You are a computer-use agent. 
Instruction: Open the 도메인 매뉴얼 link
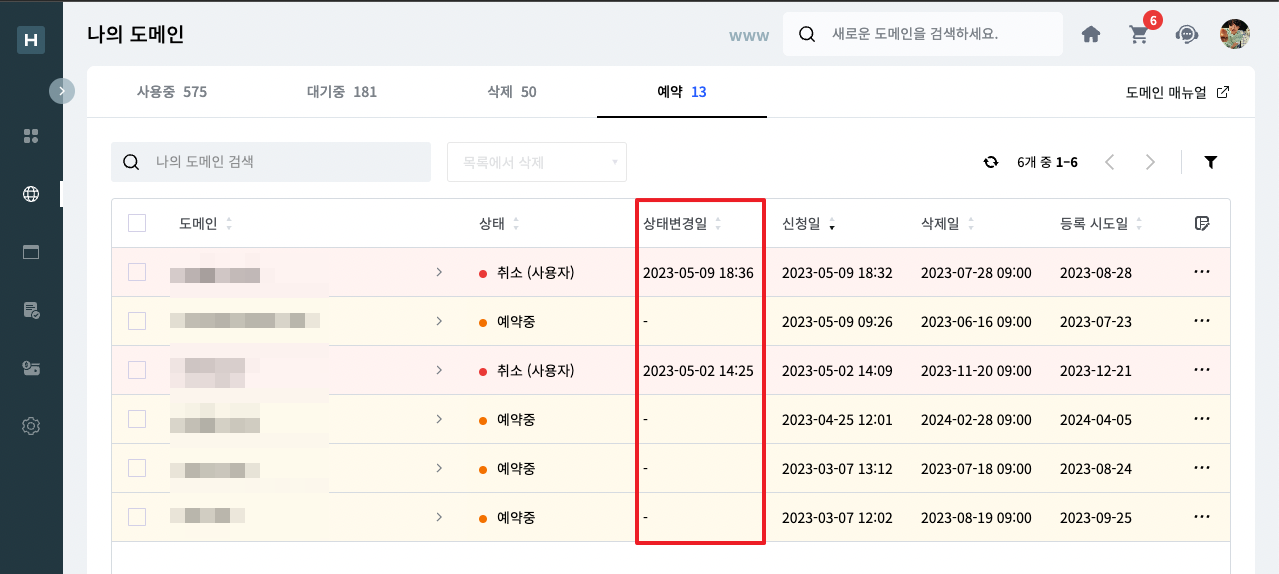(x=1177, y=92)
